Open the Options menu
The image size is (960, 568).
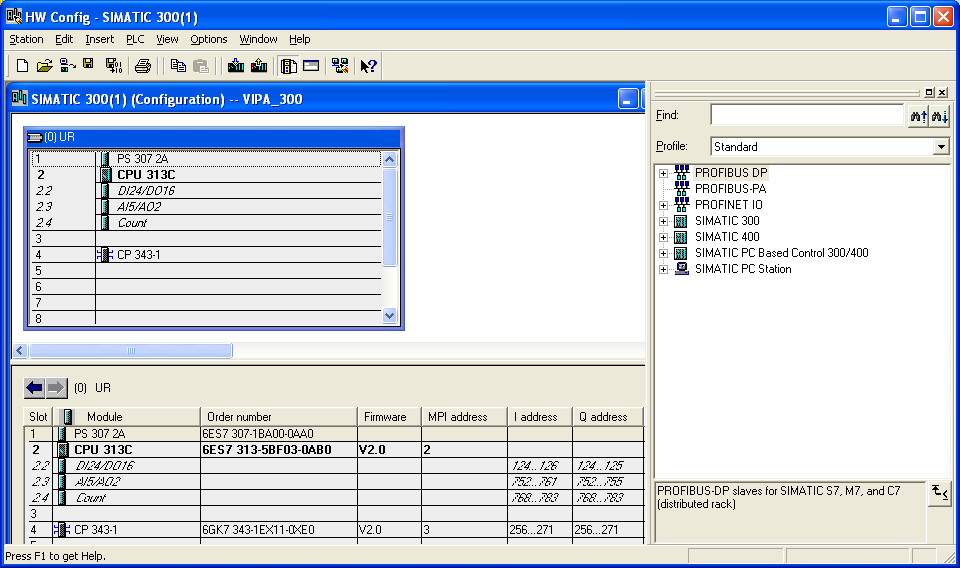[209, 39]
